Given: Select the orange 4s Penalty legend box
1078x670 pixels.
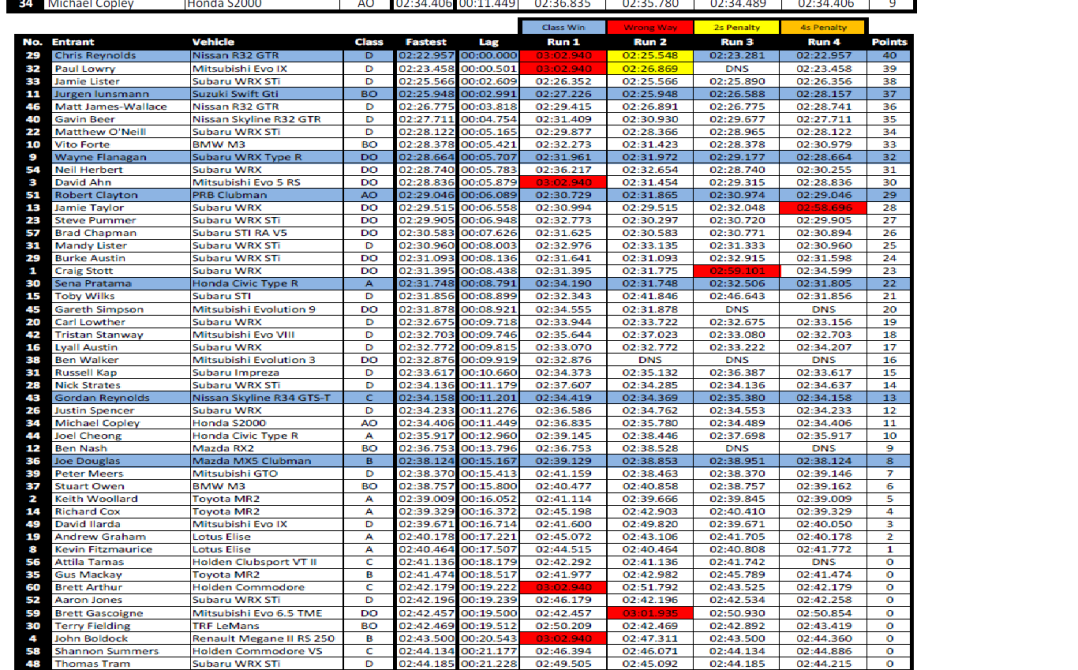Looking at the screenshot, I should click(823, 28).
